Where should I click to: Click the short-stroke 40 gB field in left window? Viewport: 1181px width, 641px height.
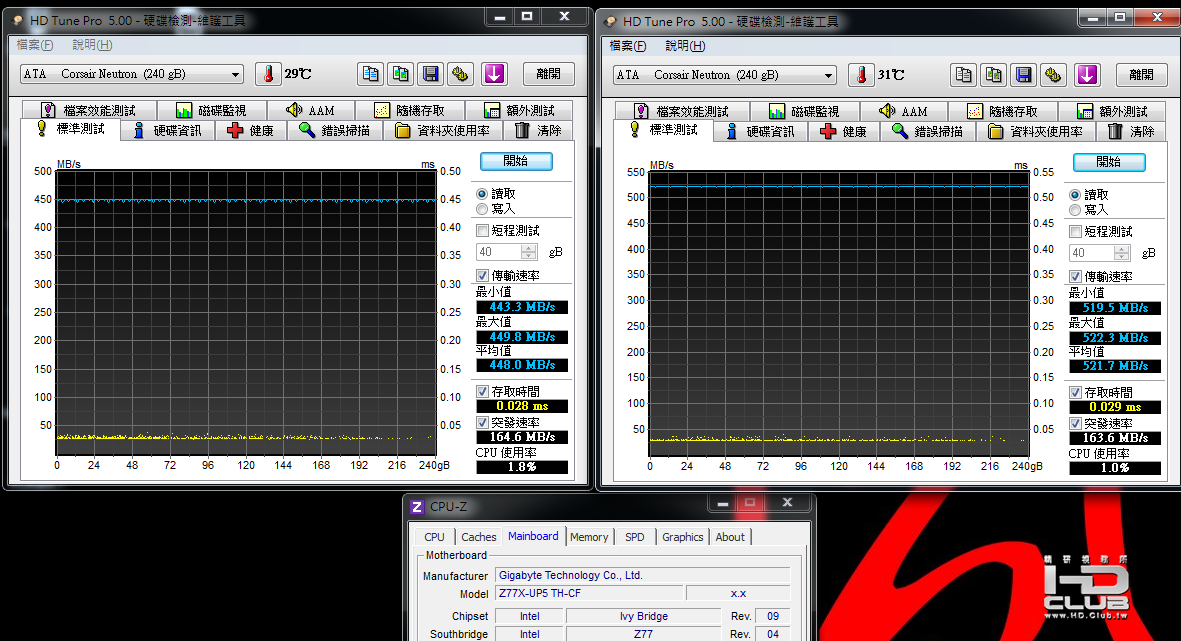tap(499, 252)
